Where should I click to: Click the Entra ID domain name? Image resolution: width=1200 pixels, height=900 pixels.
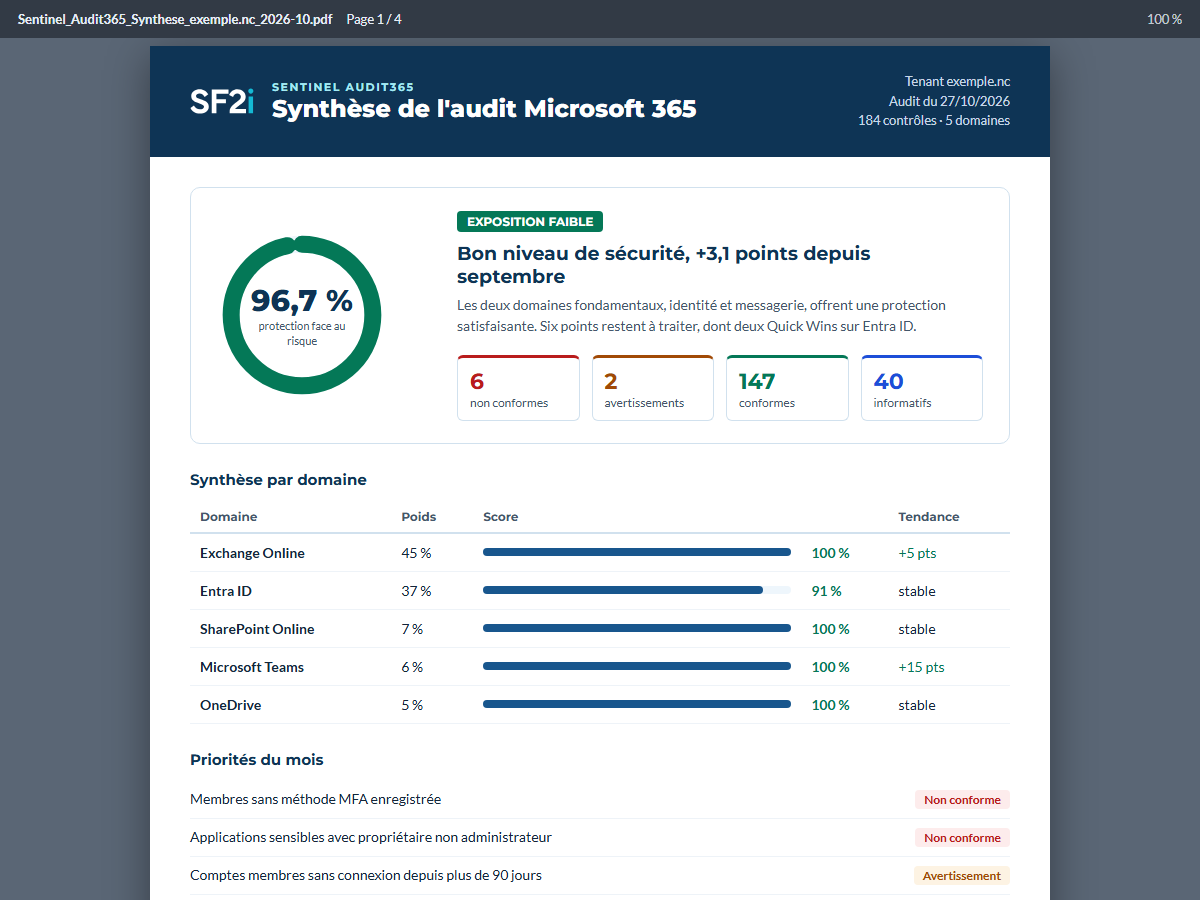pyautogui.click(x=226, y=591)
